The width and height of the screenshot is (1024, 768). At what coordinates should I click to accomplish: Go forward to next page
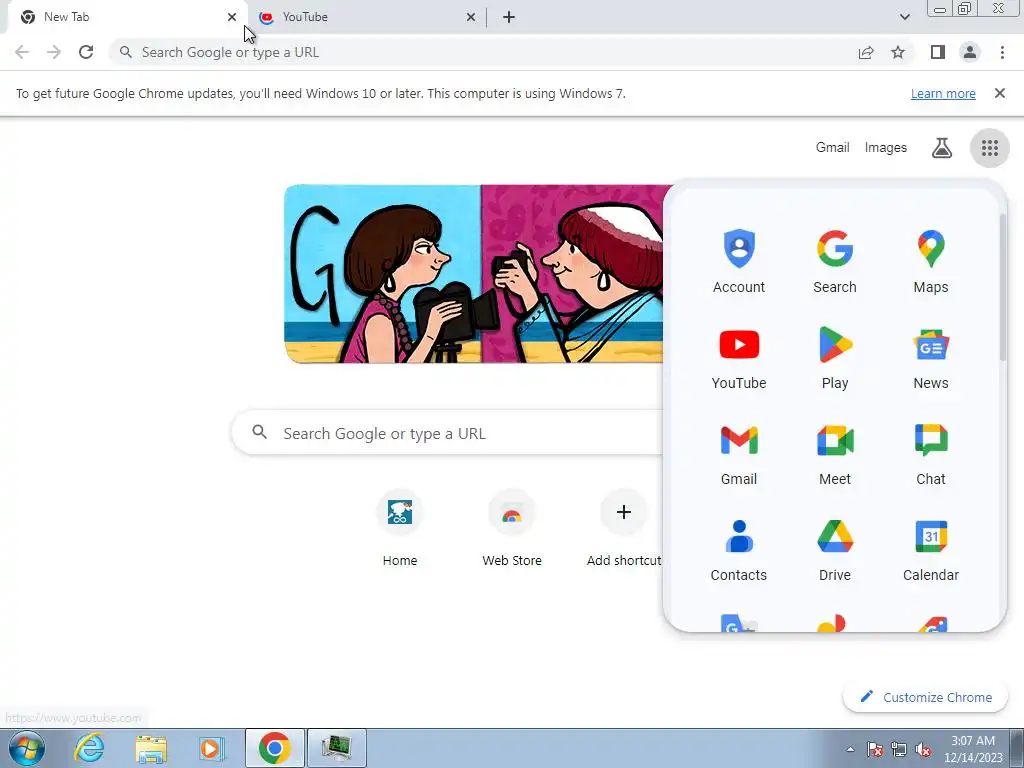point(54,52)
